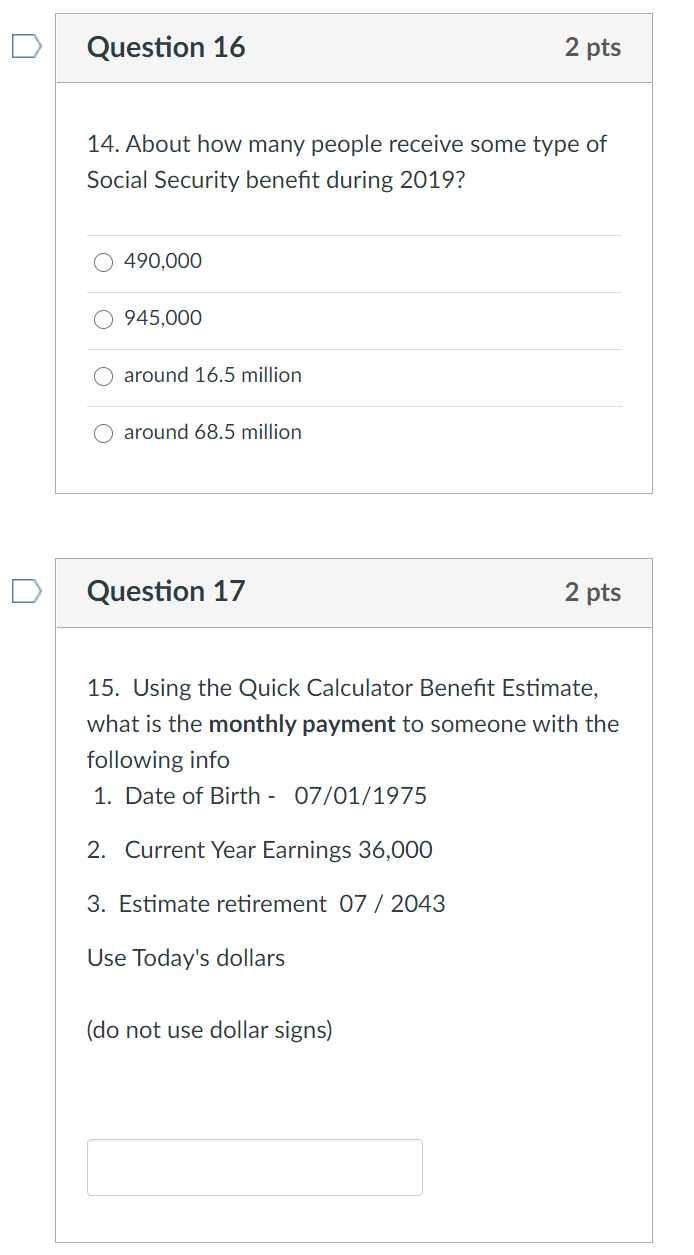Click the "around 16.5 million" label text
This screenshot has height=1255, width=694.
coord(213,375)
